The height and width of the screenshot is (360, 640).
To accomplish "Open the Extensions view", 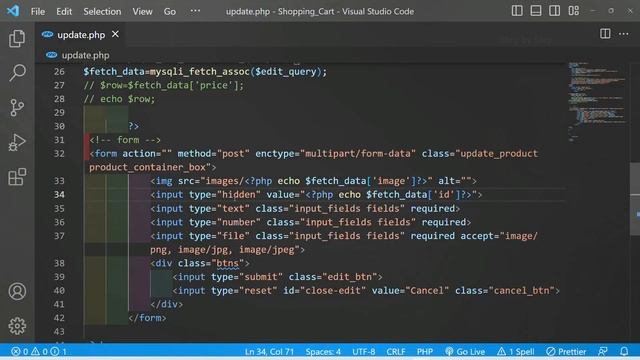I will [x=17, y=177].
